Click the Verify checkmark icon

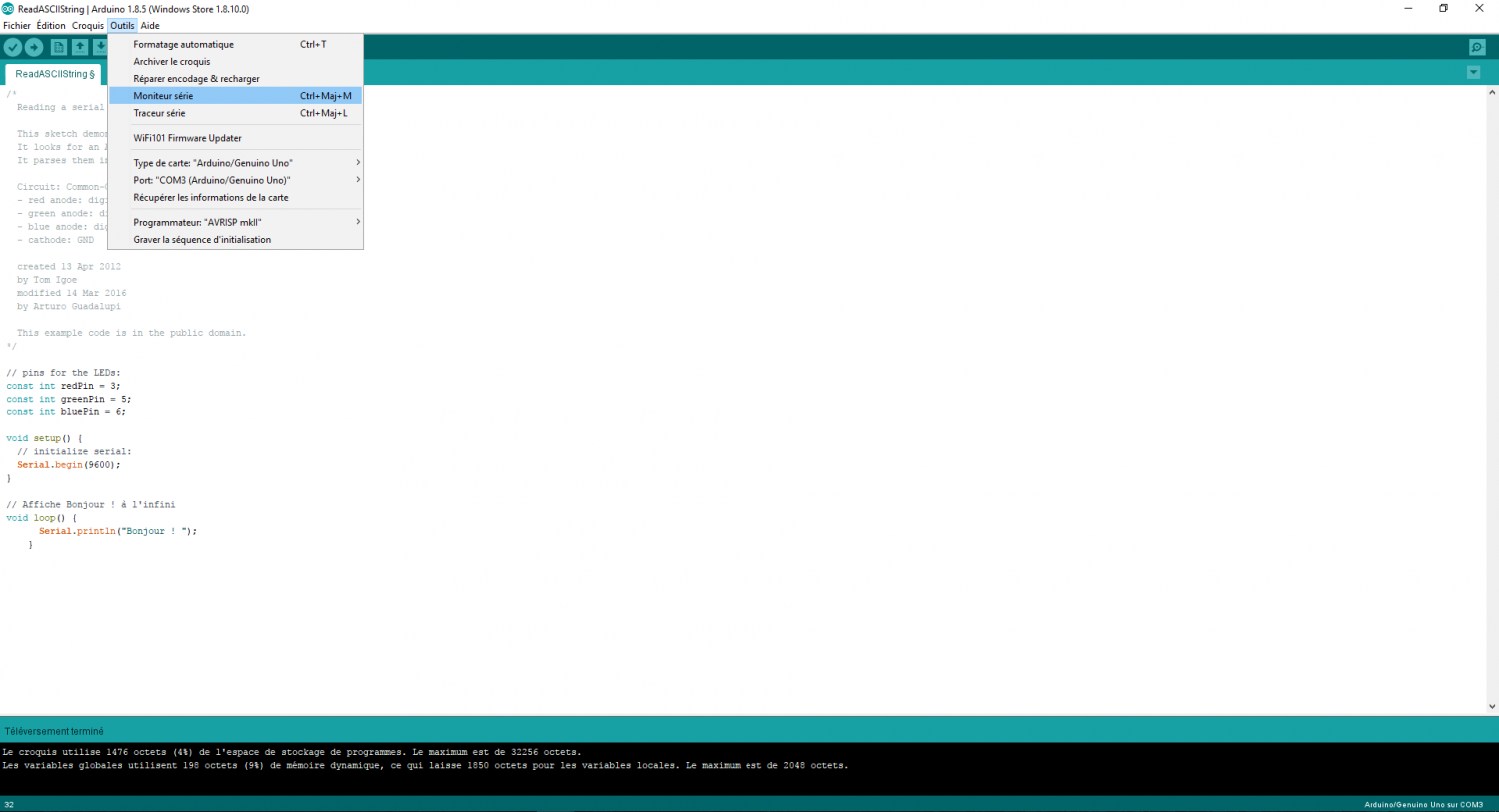click(13, 46)
